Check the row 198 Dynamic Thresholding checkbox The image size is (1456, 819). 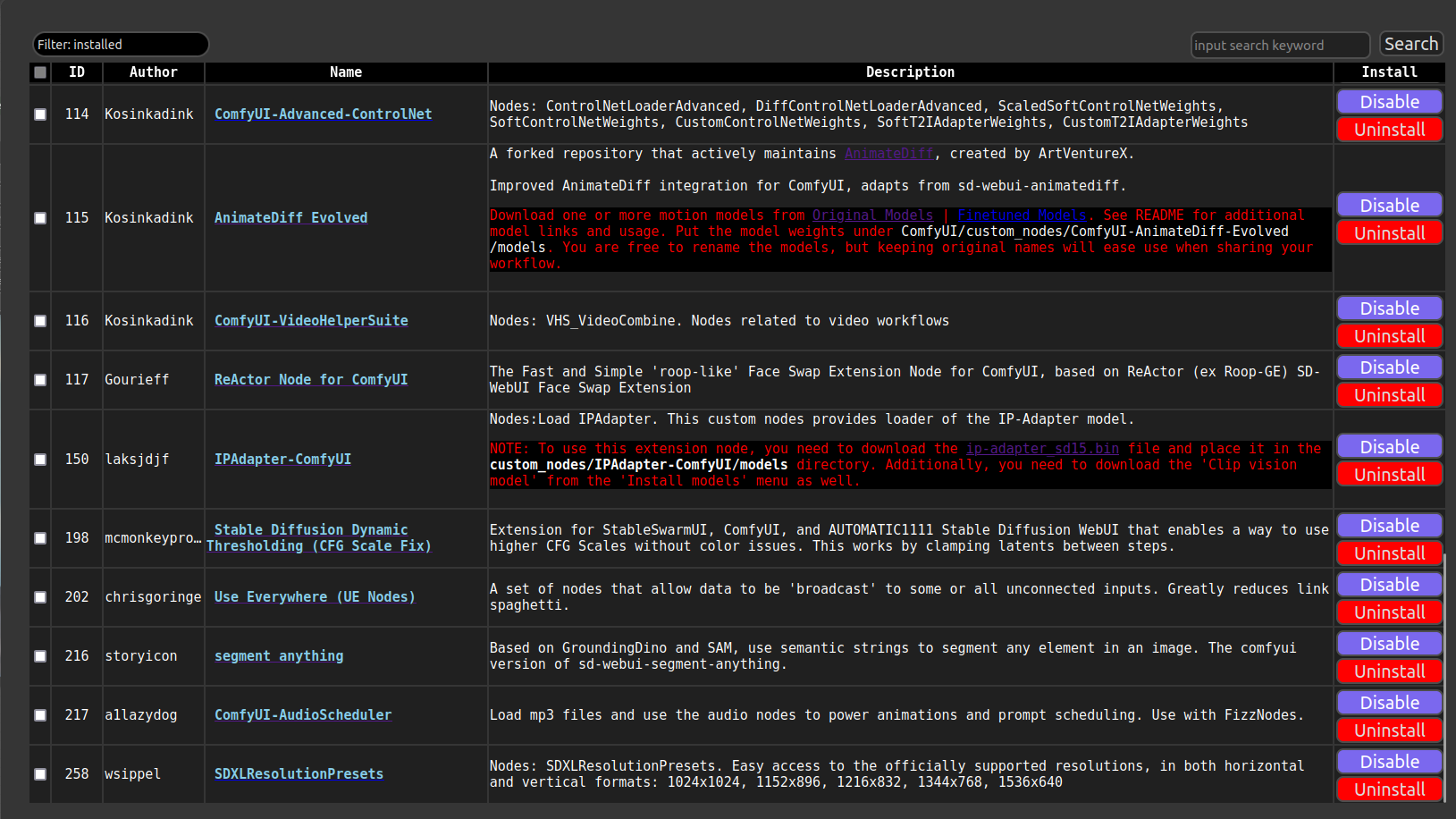coord(40,538)
